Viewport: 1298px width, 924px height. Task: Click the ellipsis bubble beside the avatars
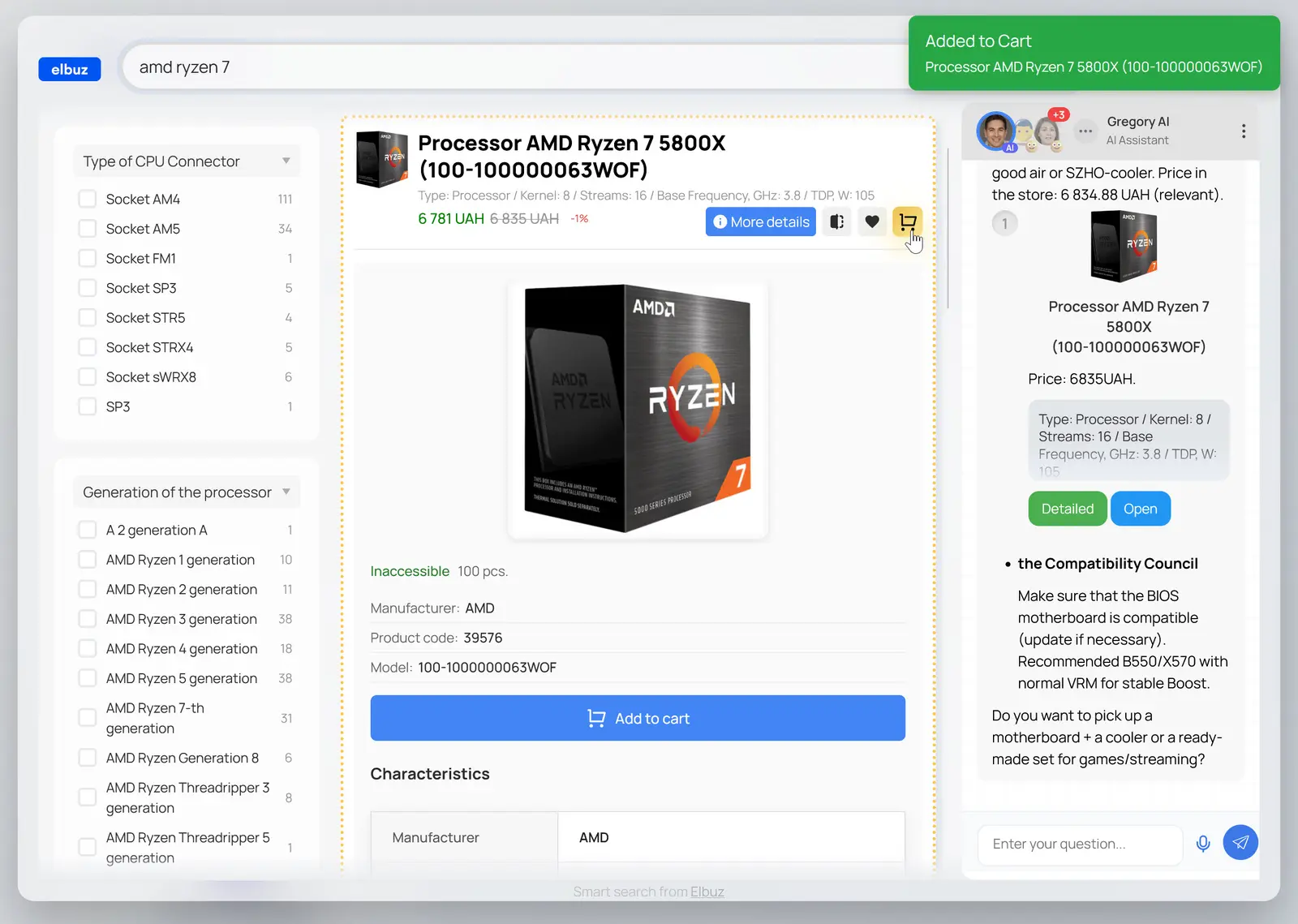coord(1085,131)
